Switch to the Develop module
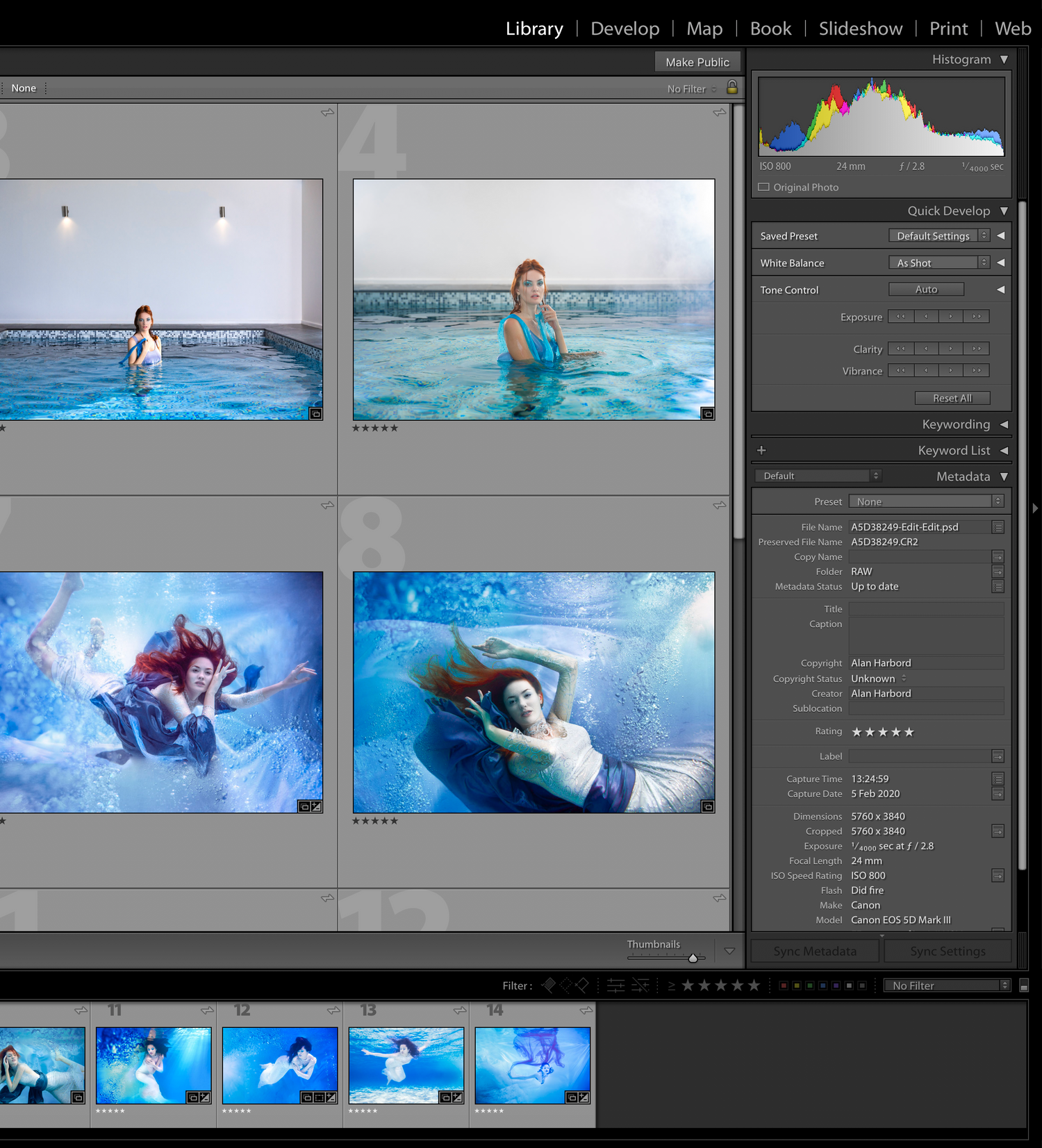Image resolution: width=1042 pixels, height=1148 pixels. click(625, 28)
